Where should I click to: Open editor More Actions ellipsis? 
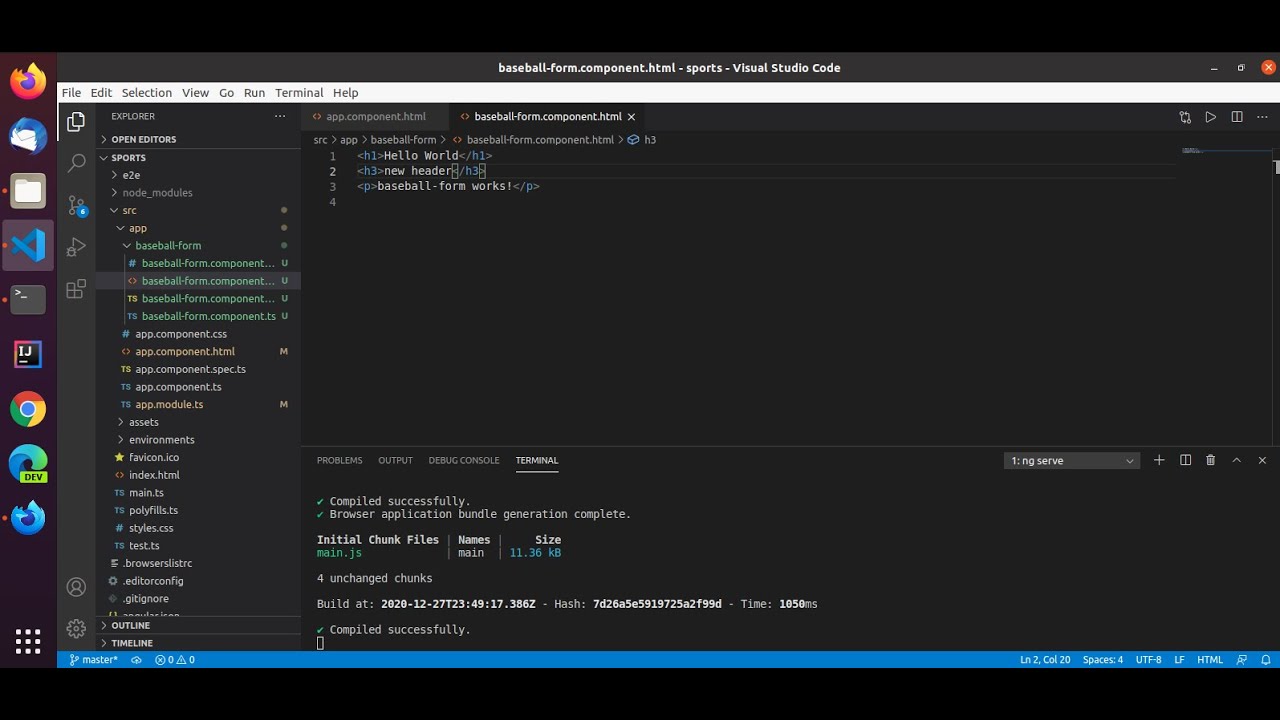1262,117
